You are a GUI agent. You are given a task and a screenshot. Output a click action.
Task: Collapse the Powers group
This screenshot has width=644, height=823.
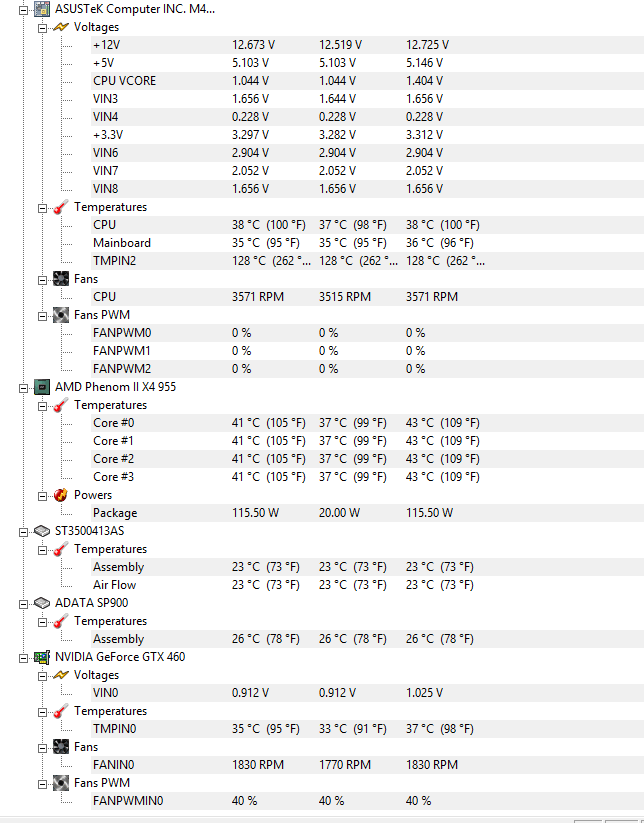tap(43, 496)
